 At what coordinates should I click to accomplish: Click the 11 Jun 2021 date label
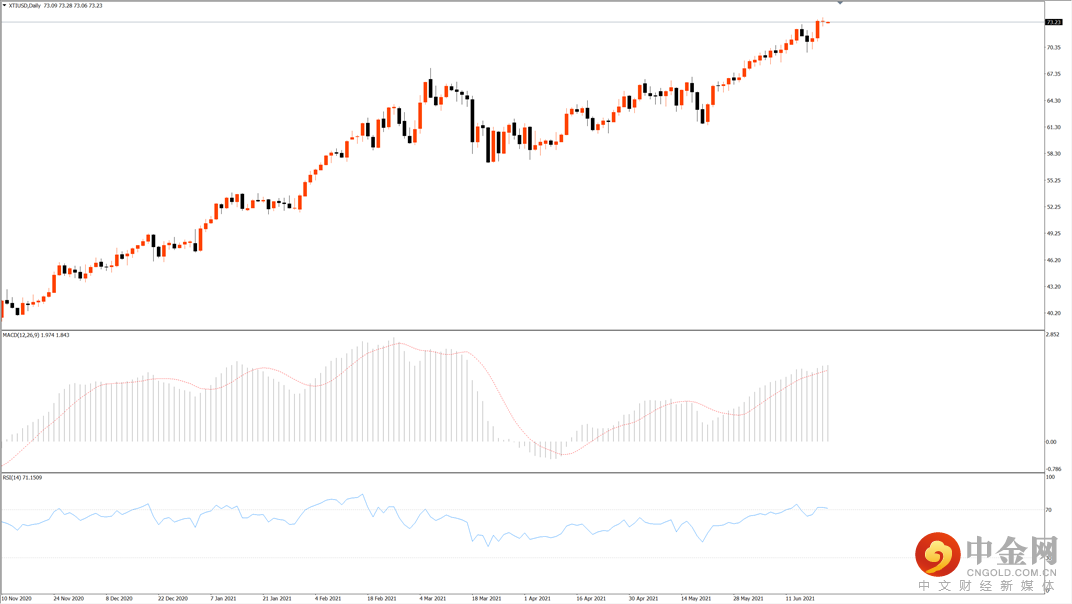coord(799,599)
